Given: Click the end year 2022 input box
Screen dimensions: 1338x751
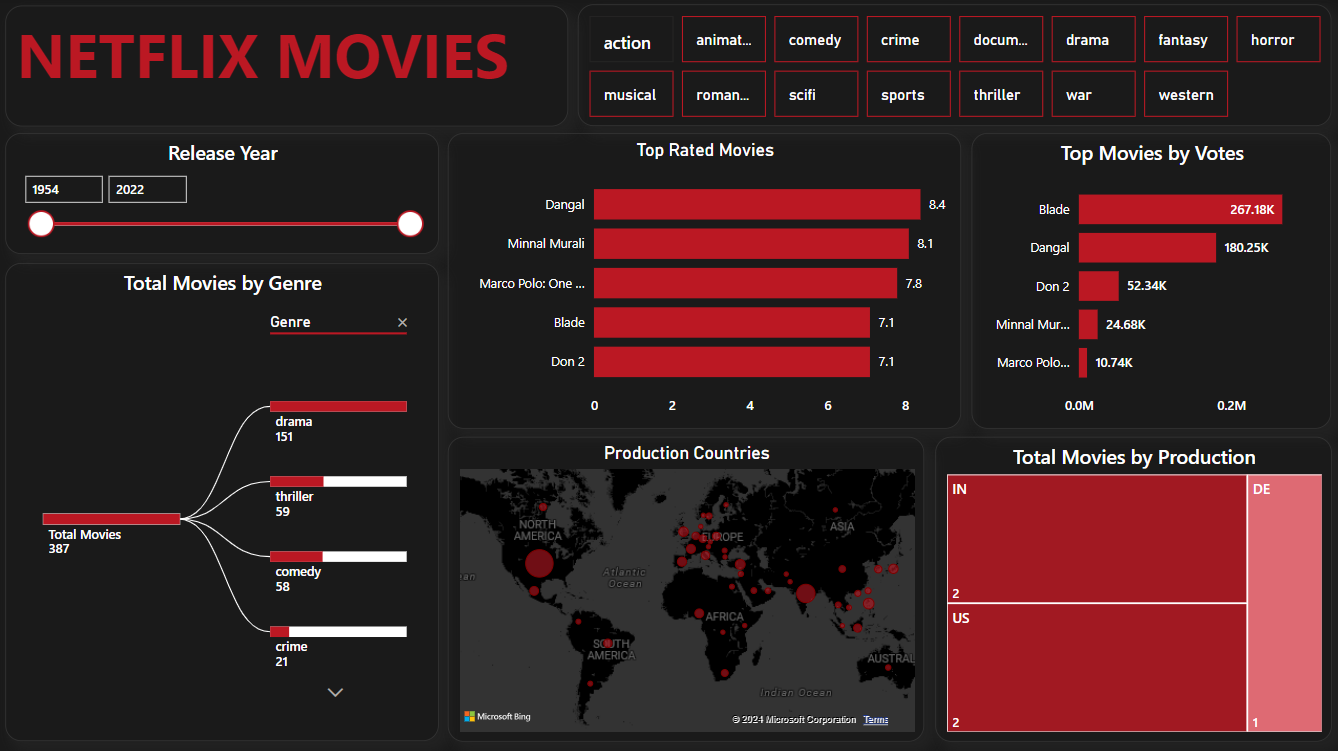Looking at the screenshot, I should pos(147,189).
